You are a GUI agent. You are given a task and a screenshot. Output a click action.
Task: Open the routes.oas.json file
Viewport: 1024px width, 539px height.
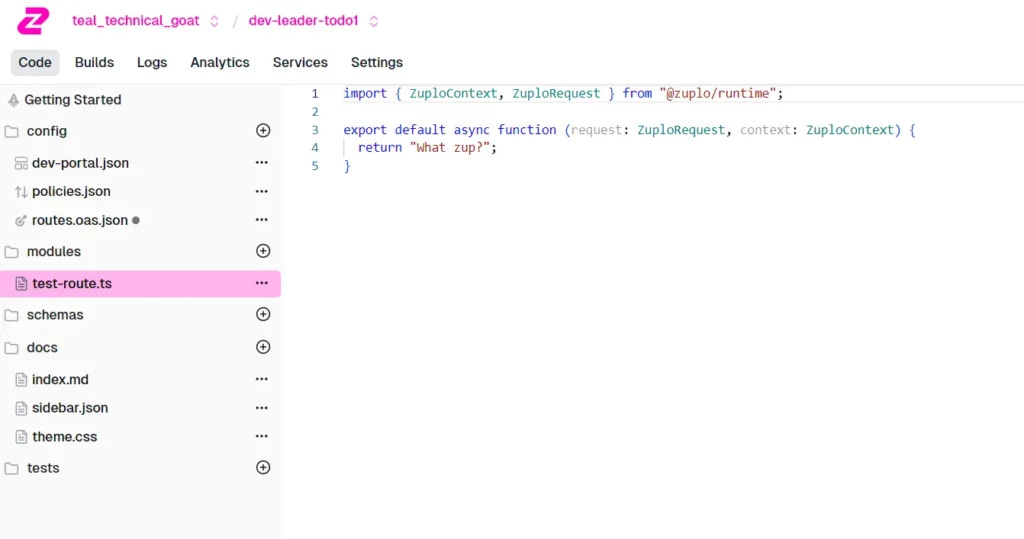(x=80, y=220)
